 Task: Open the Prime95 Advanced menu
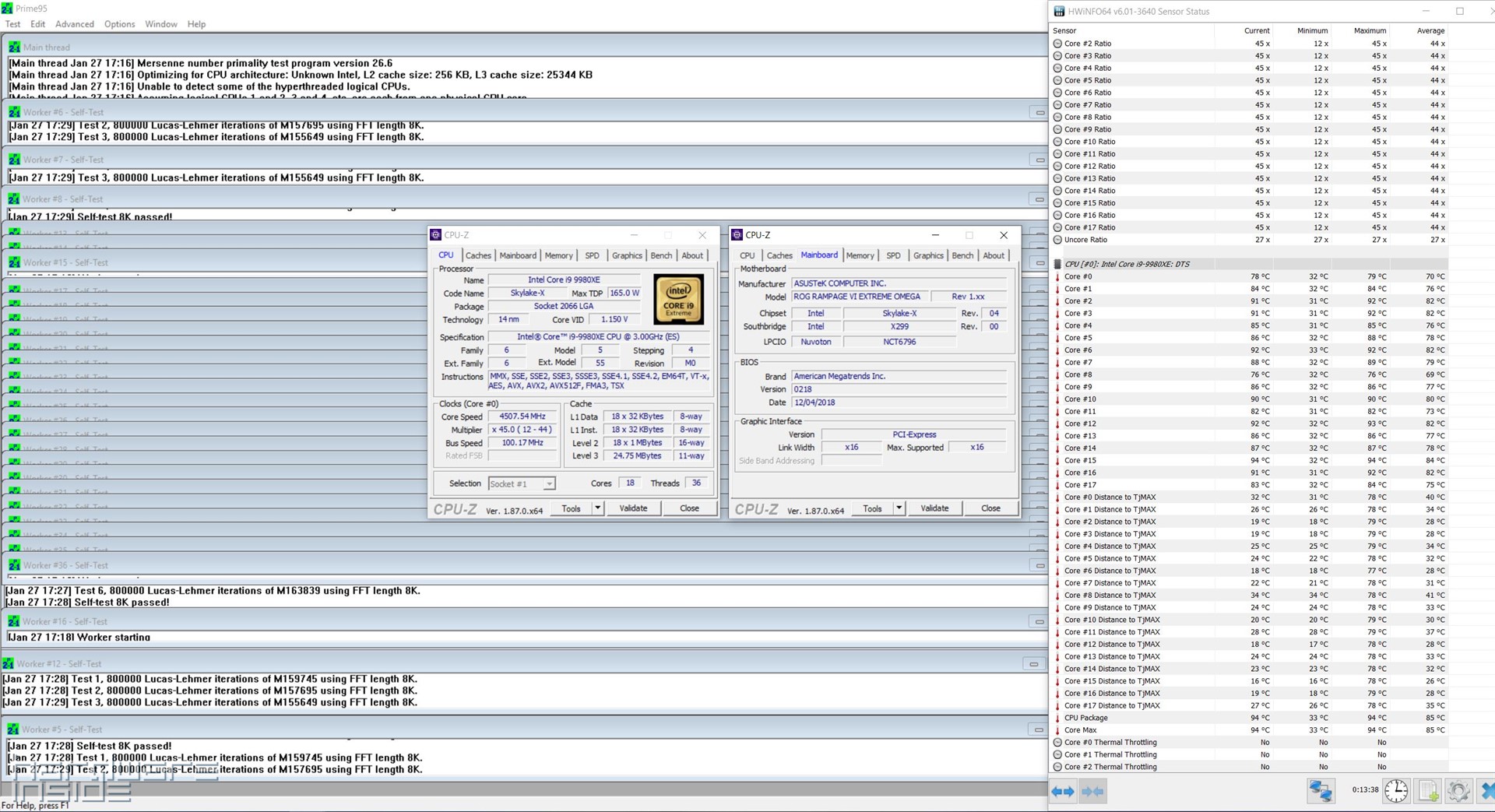(75, 24)
